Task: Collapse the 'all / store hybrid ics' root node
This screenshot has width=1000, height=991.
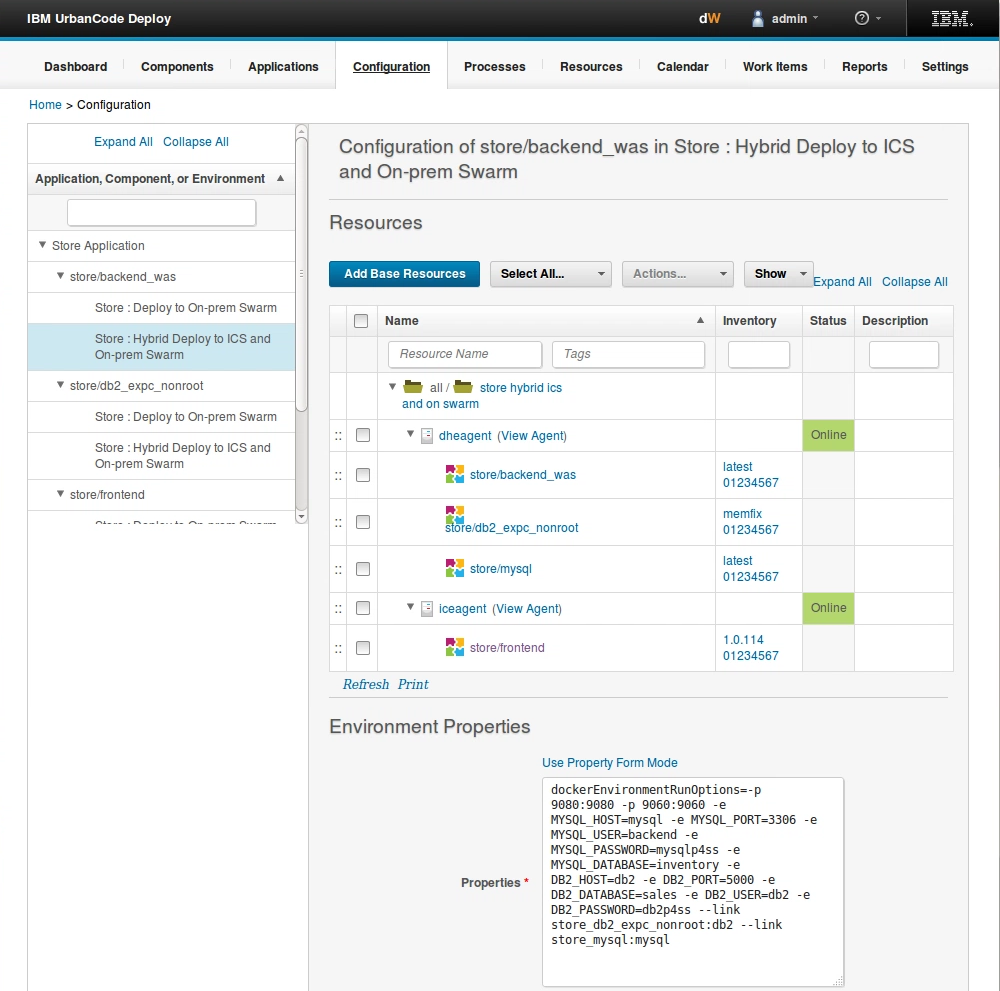Action: [393, 386]
